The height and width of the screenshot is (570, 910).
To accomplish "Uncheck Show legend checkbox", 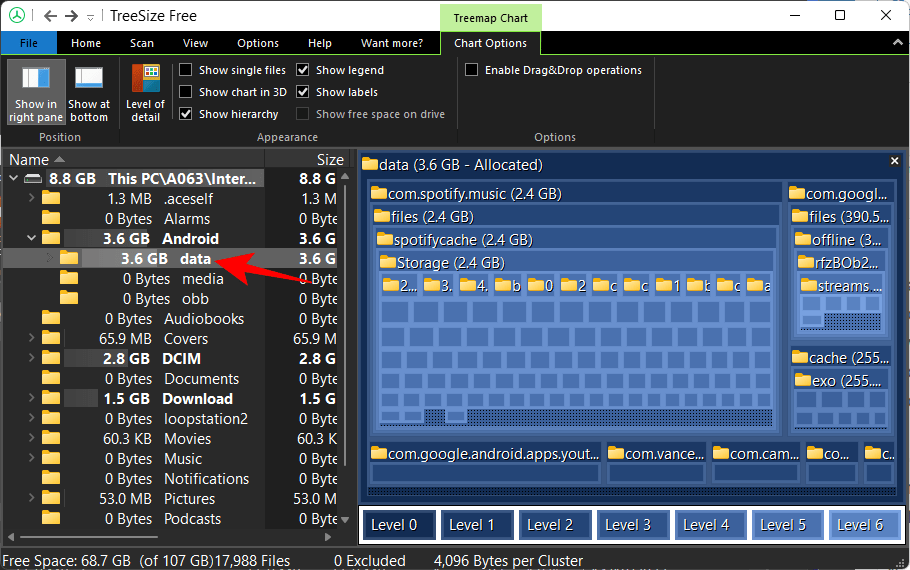I will [302, 70].
